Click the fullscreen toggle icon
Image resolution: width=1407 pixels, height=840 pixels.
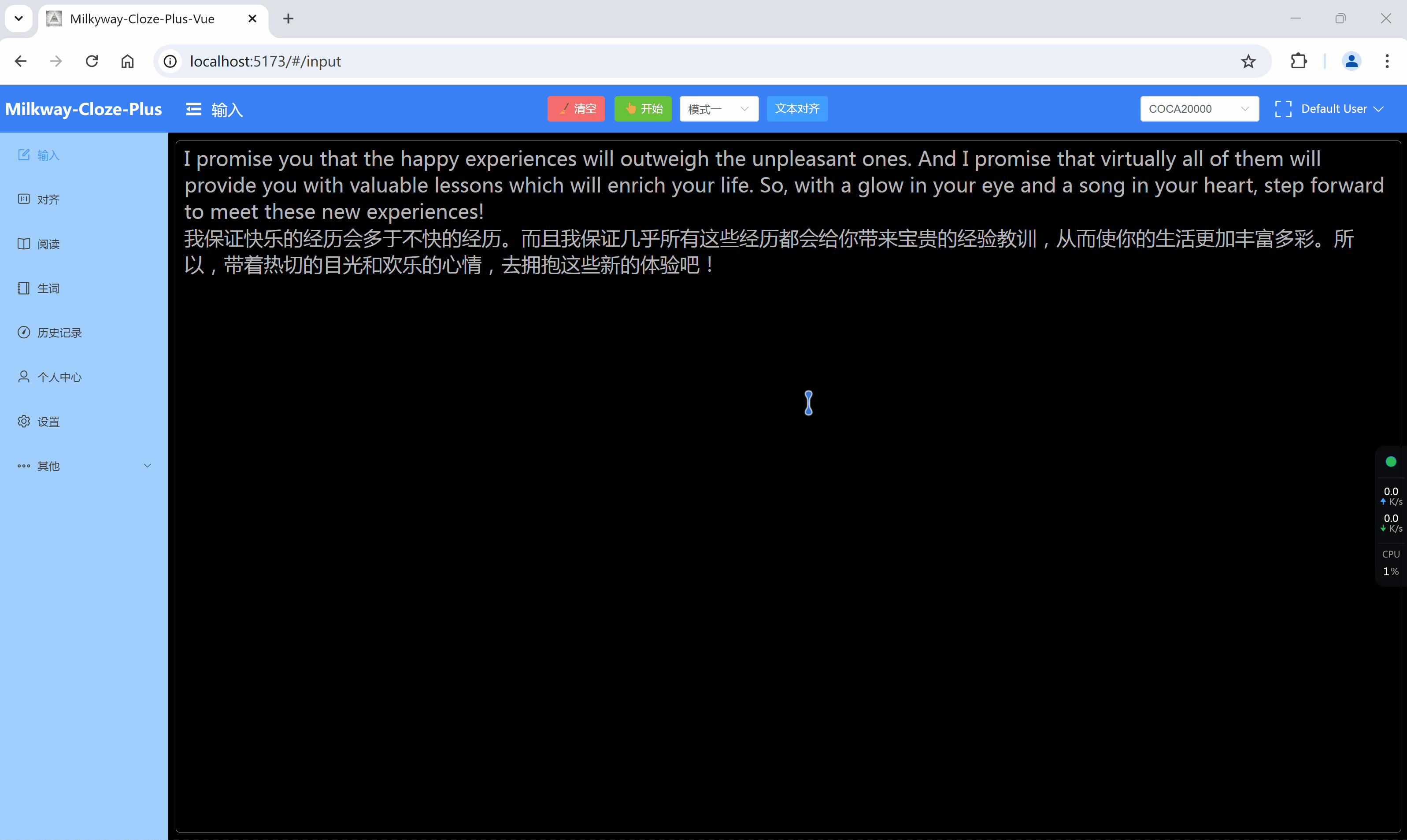pos(1283,109)
